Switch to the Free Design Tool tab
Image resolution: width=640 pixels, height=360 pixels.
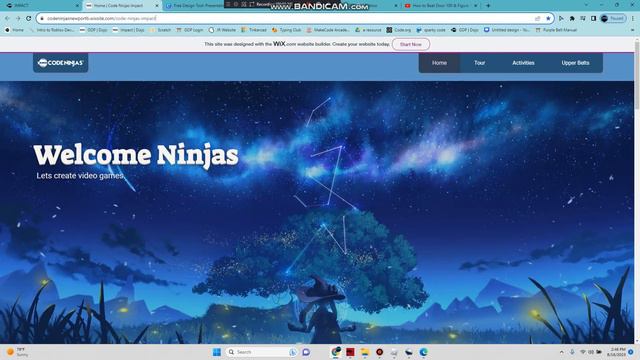tap(195, 6)
